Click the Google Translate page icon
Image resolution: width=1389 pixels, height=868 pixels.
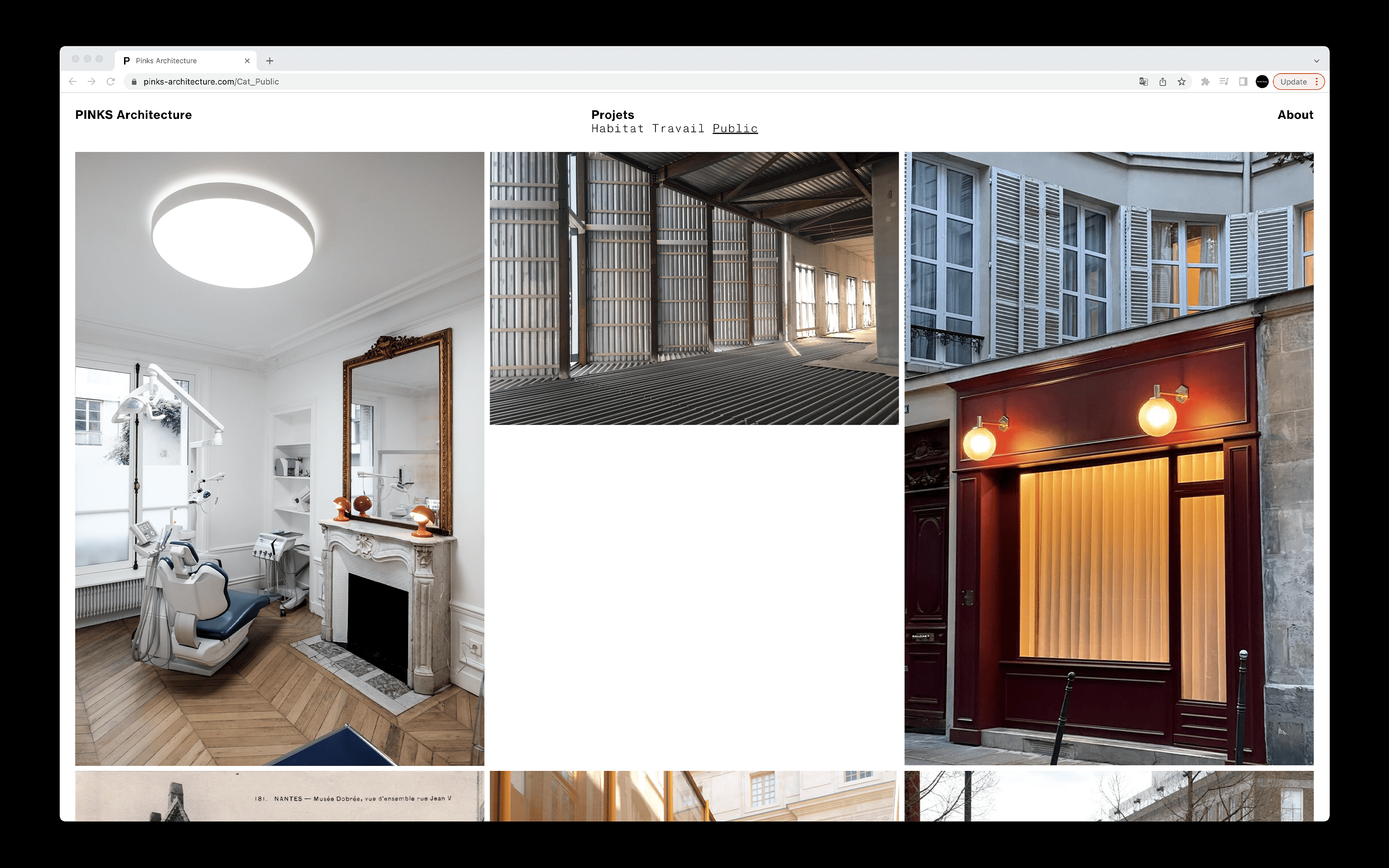(1143, 81)
